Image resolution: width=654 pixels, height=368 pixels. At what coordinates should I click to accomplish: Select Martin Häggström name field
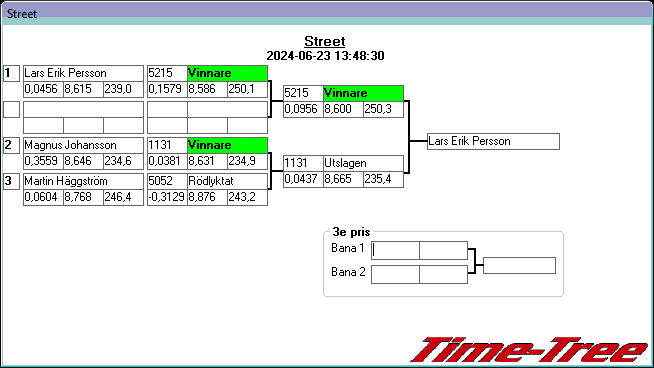83,181
